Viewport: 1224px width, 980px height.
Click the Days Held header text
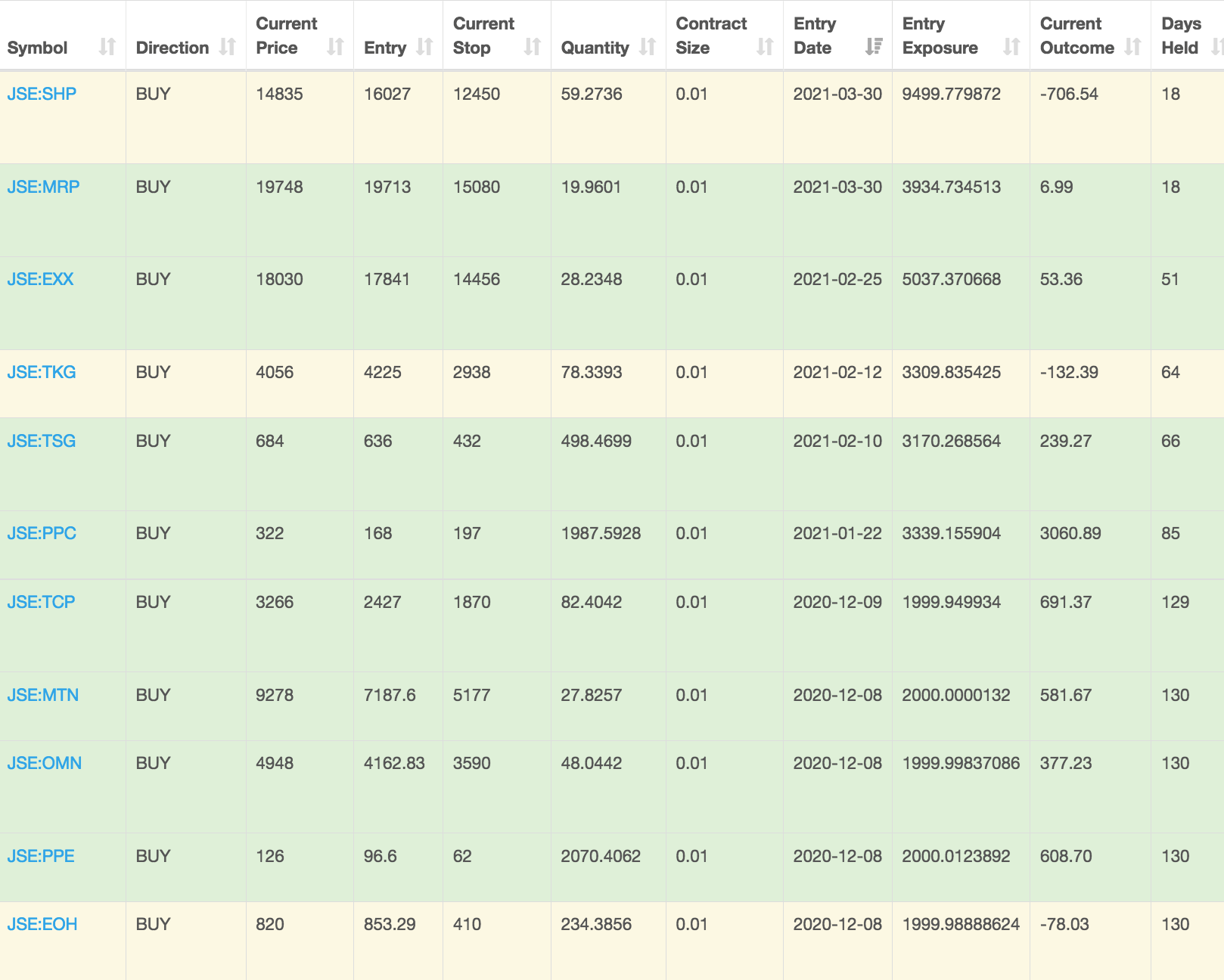[x=1181, y=36]
